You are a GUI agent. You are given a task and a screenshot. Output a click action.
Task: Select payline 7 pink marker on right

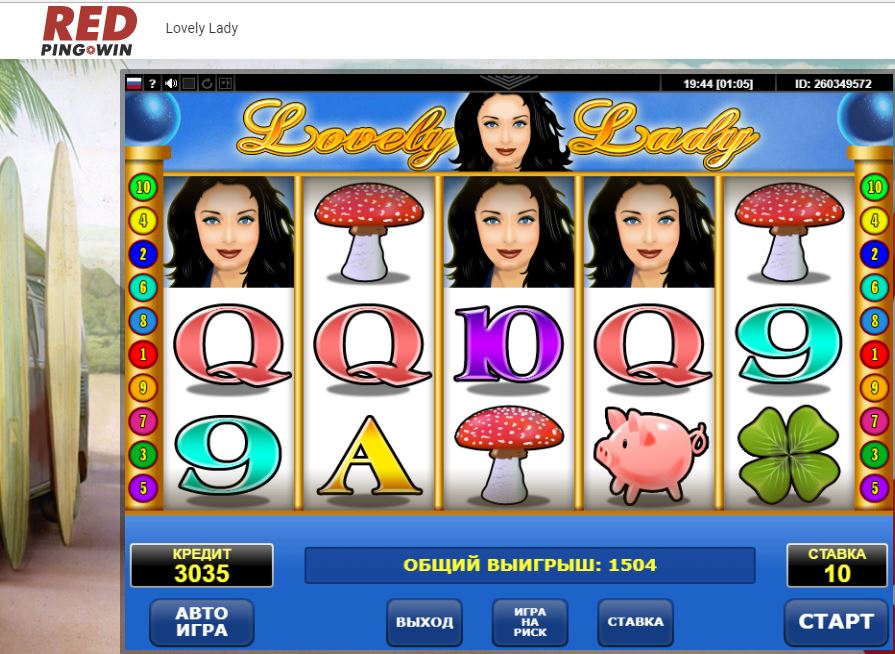tap(874, 421)
